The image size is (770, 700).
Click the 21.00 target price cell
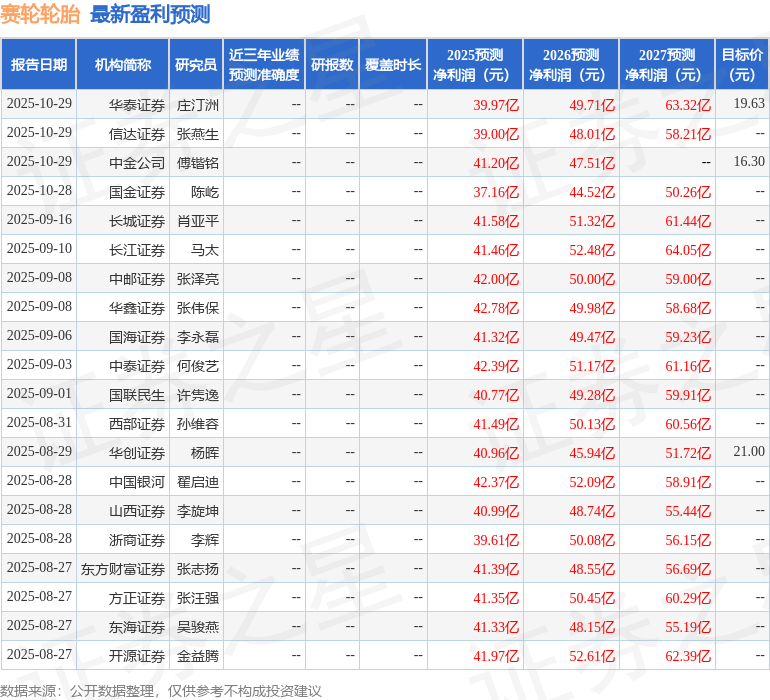748,452
